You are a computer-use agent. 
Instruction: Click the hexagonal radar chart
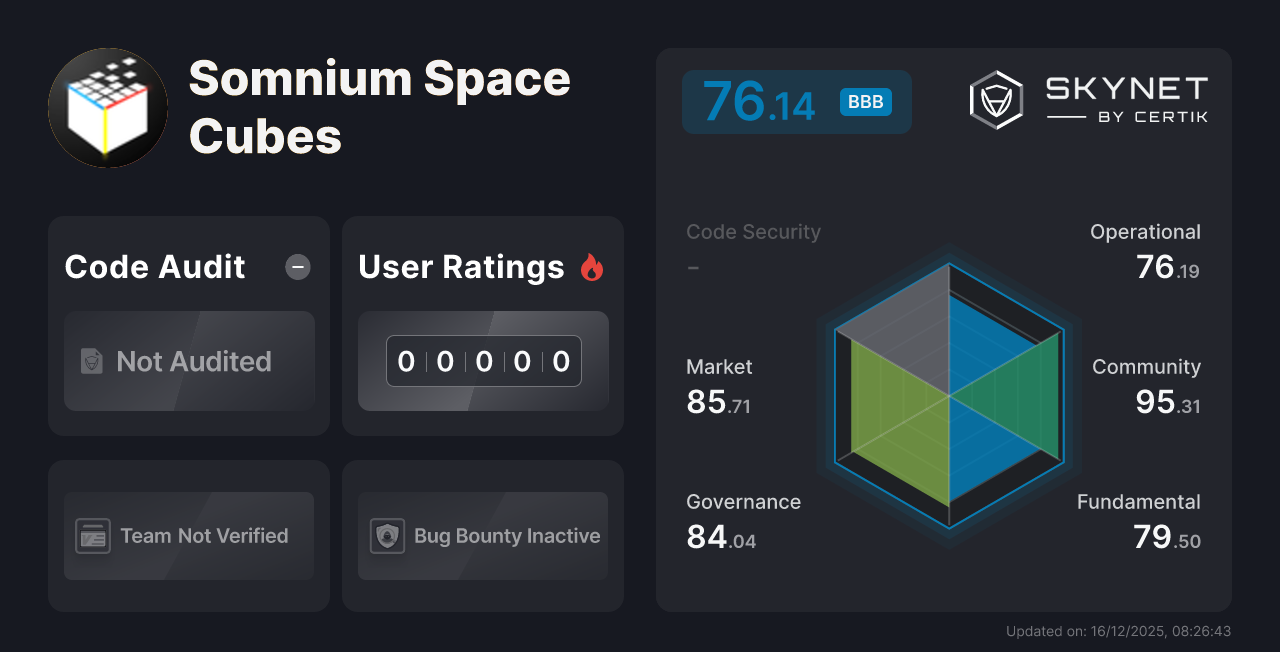click(x=948, y=393)
